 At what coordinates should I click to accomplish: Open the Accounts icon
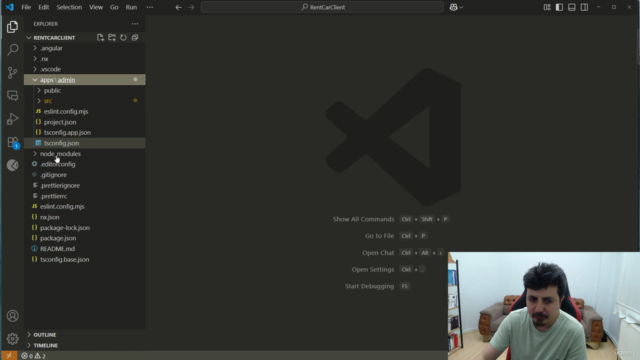[x=12, y=316]
